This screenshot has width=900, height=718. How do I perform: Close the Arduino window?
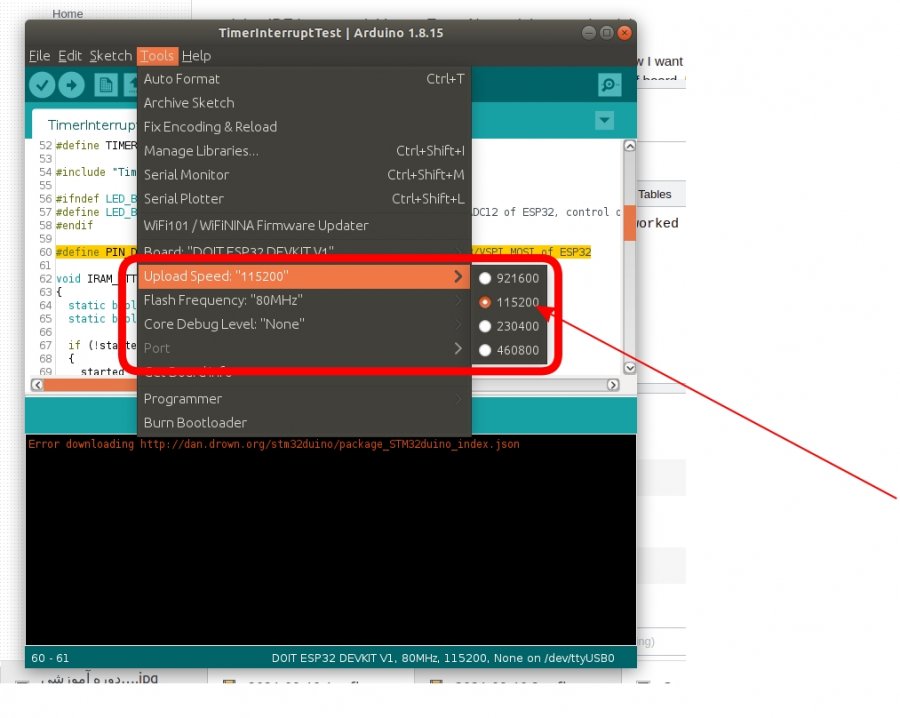[x=624, y=33]
